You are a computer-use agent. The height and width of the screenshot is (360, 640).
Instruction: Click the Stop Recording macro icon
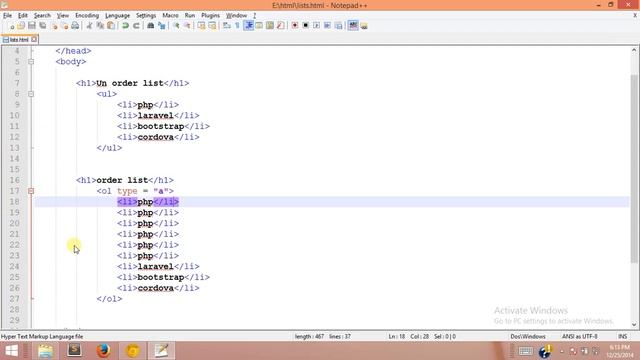pos(305,26)
